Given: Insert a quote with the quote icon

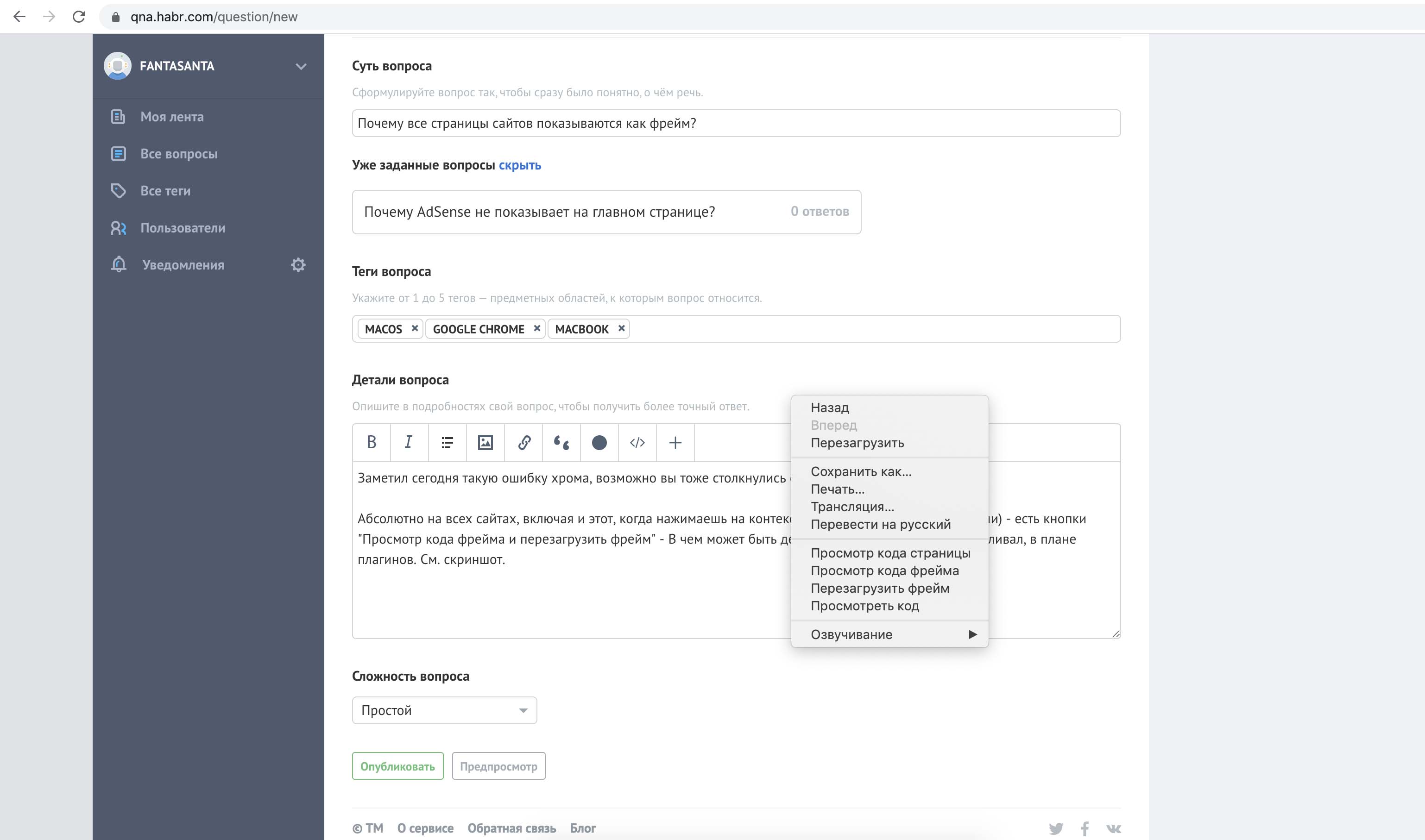Looking at the screenshot, I should point(561,443).
